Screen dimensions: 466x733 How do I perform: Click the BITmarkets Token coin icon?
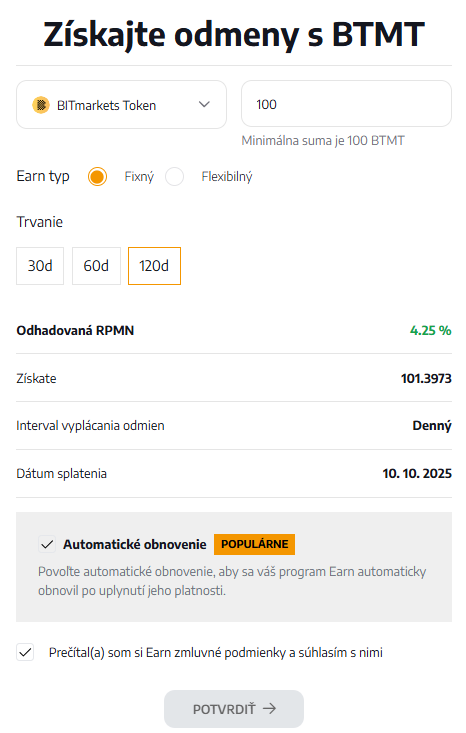coord(41,105)
